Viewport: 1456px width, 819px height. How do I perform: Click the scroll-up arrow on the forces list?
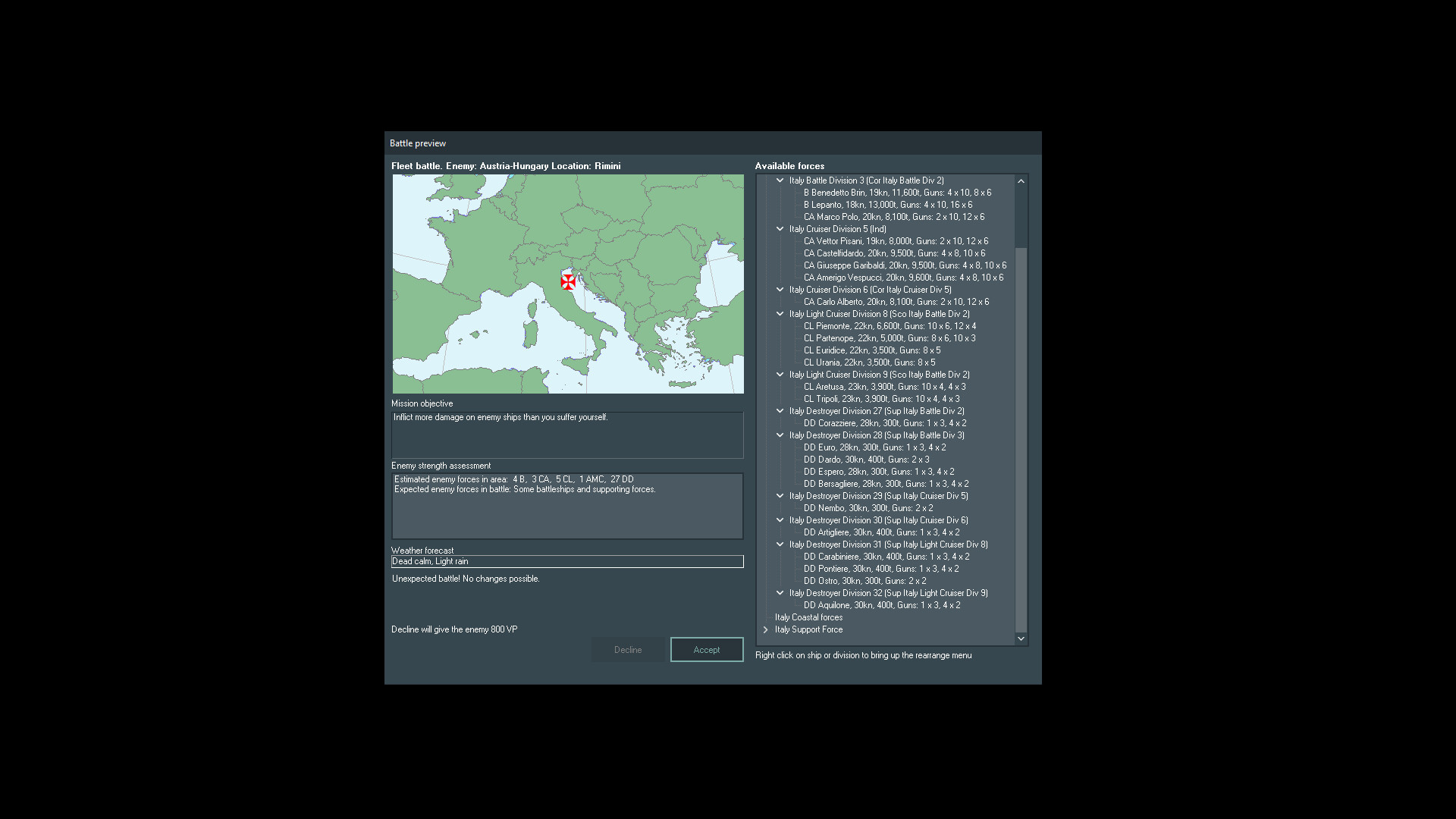(x=1021, y=180)
